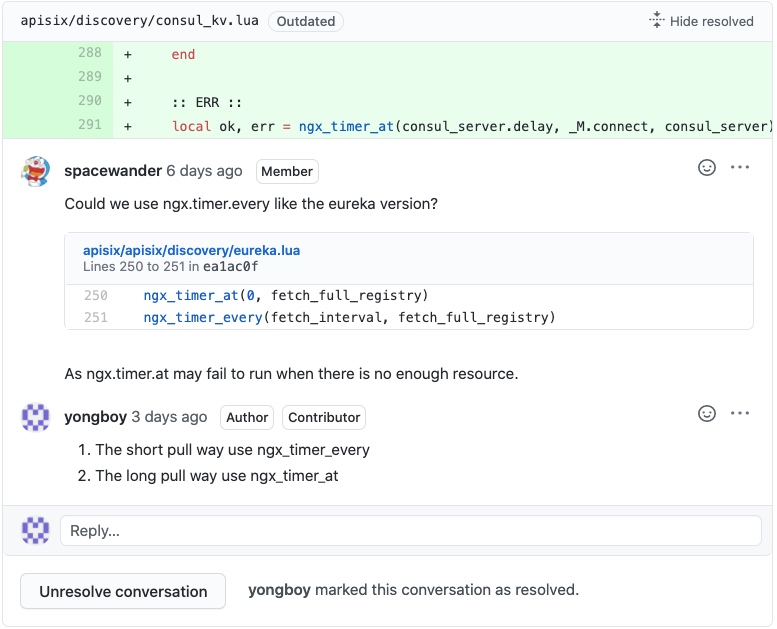Click yongboy in 'marked this conversation as resolved'
Screen dimensions: 777x629
(279, 590)
